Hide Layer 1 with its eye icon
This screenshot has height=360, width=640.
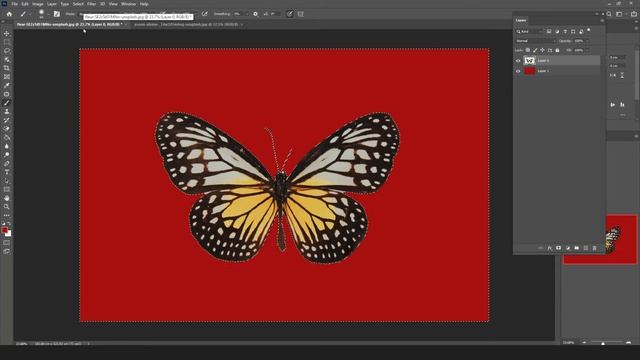tap(518, 71)
